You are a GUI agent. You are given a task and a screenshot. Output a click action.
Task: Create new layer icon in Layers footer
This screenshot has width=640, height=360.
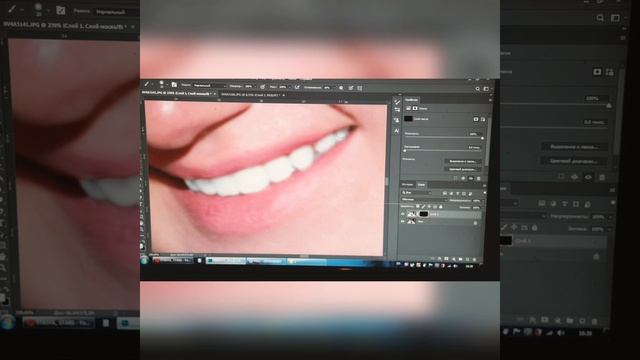467,259
